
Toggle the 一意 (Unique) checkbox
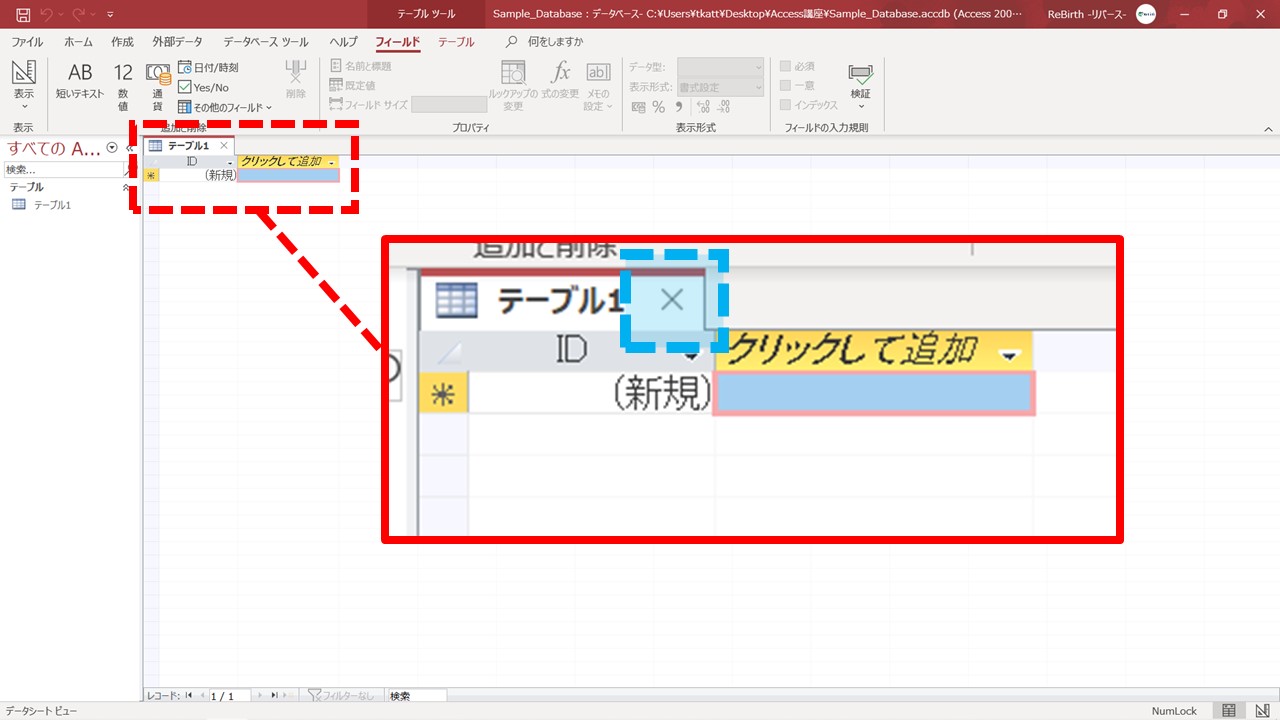tap(786, 85)
